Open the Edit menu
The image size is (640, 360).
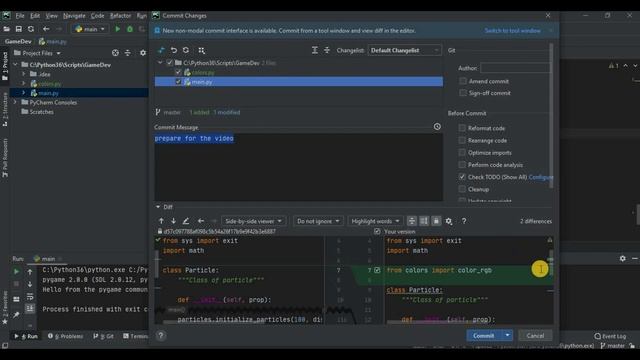click(35, 16)
